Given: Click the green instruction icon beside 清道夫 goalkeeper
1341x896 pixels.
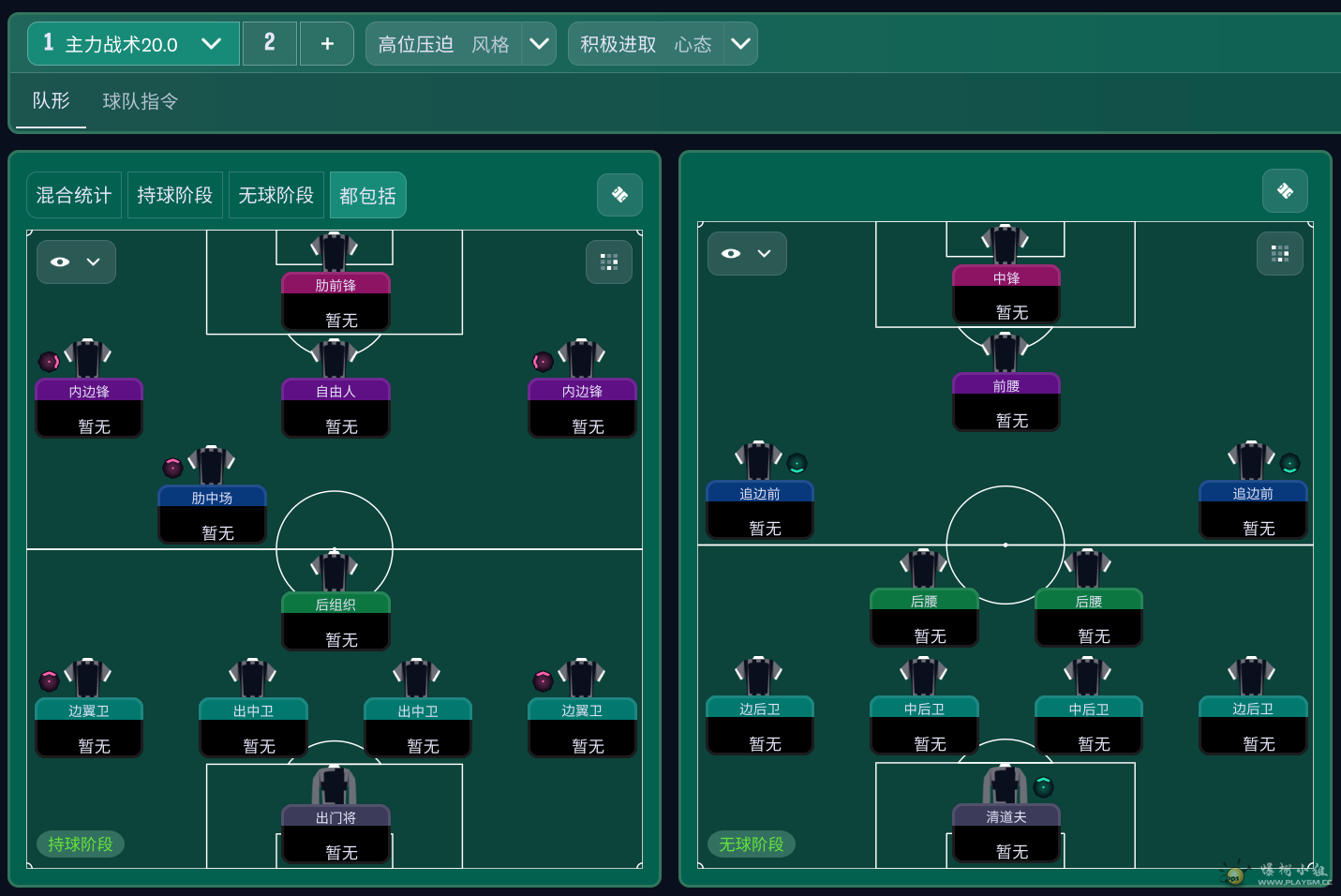Looking at the screenshot, I should tap(1044, 786).
